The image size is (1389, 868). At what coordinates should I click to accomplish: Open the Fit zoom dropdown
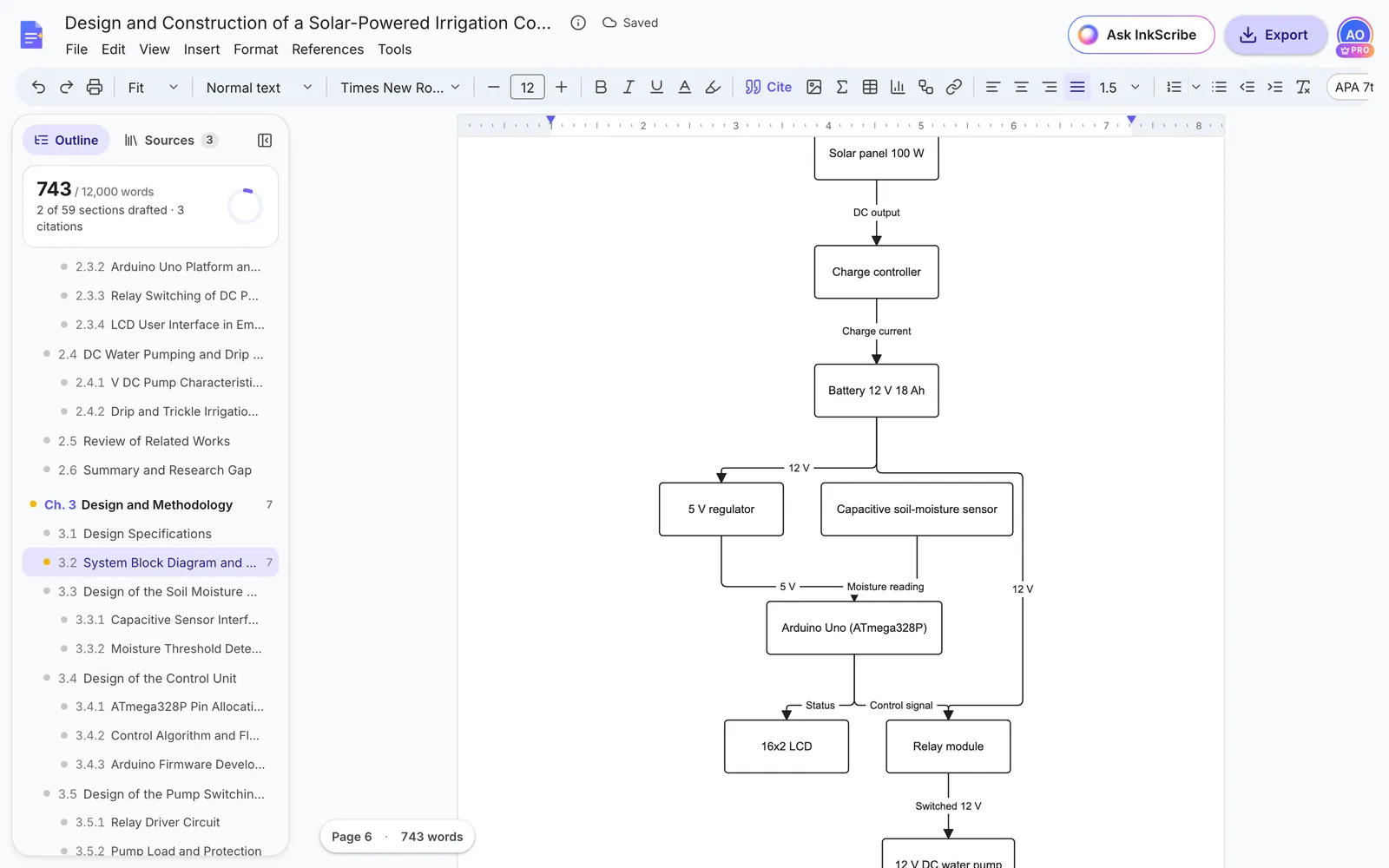[x=153, y=87]
